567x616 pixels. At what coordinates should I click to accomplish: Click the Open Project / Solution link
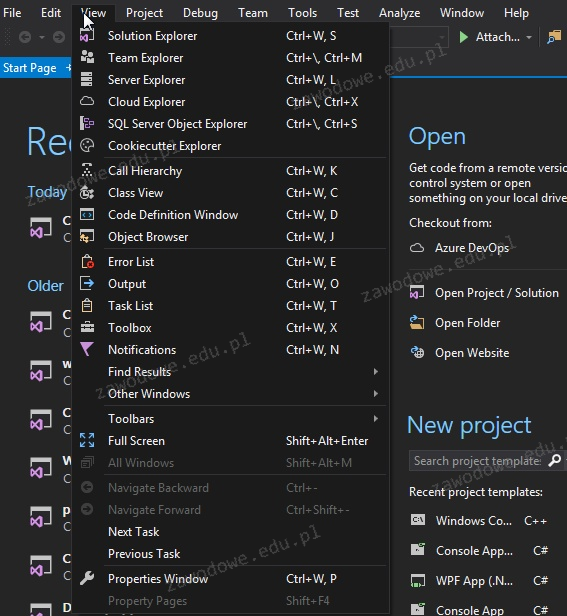click(497, 293)
